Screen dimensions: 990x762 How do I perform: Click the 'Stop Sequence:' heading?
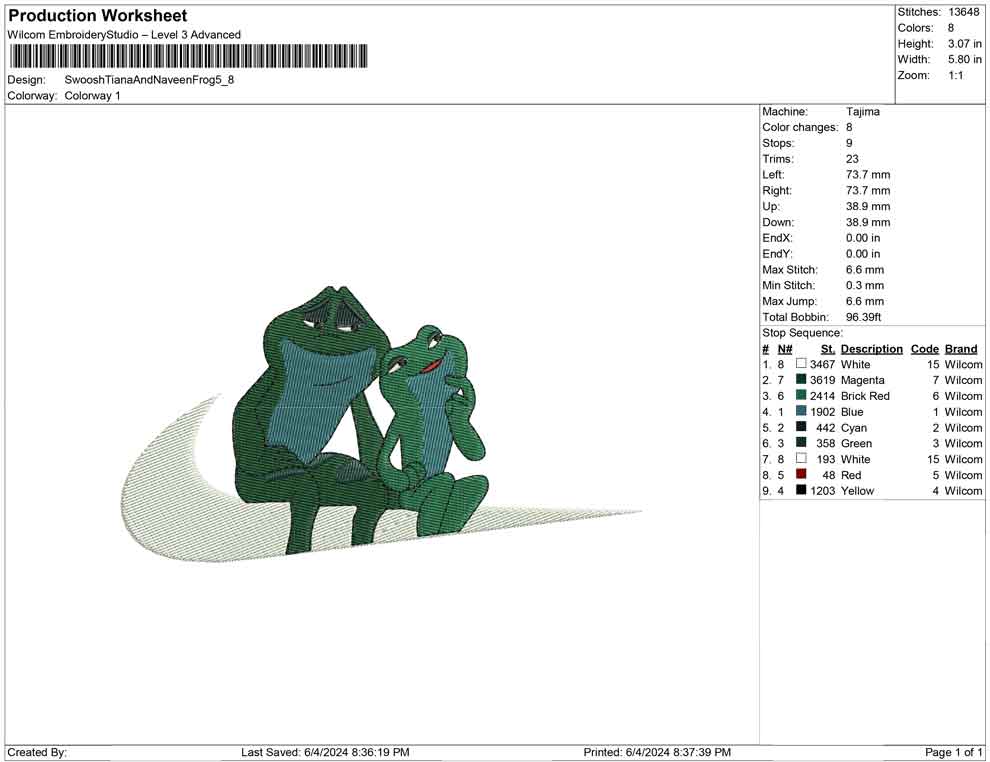[802, 333]
